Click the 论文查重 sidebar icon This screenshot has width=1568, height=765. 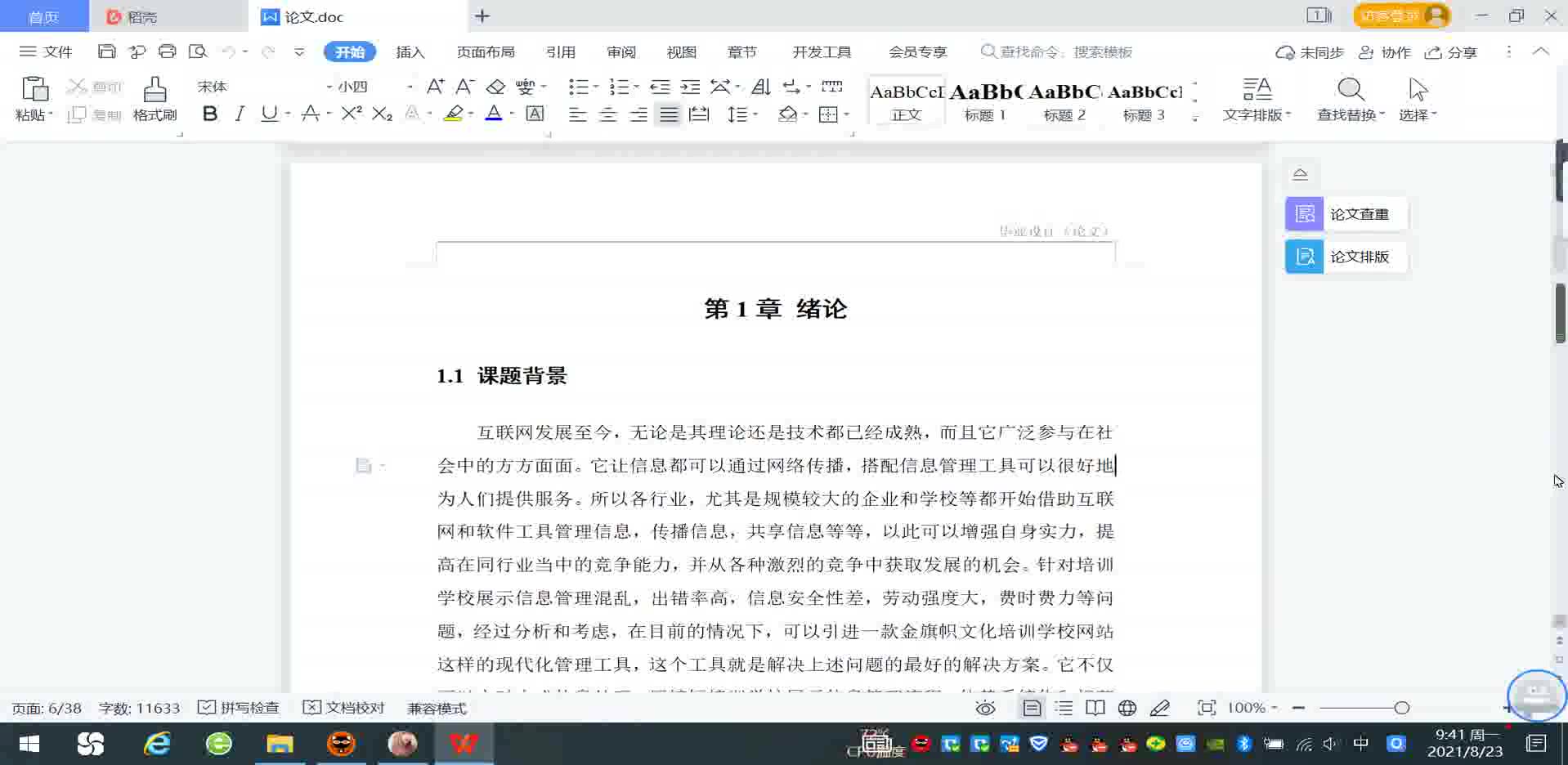click(1304, 214)
